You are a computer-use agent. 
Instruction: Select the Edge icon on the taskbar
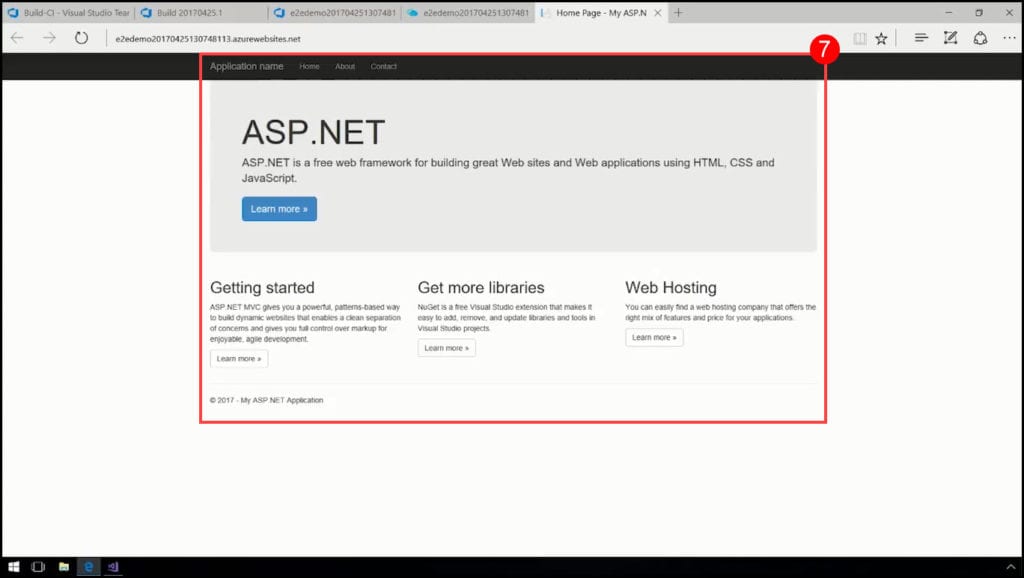(x=88, y=566)
